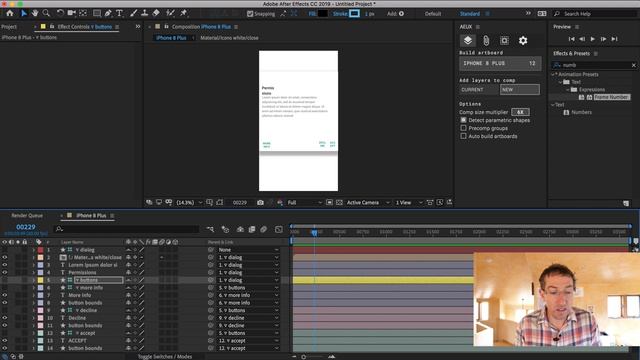Image resolution: width=640 pixels, height=360 pixels.
Task: Disable Detect parametric shapes option
Action: click(x=463, y=120)
